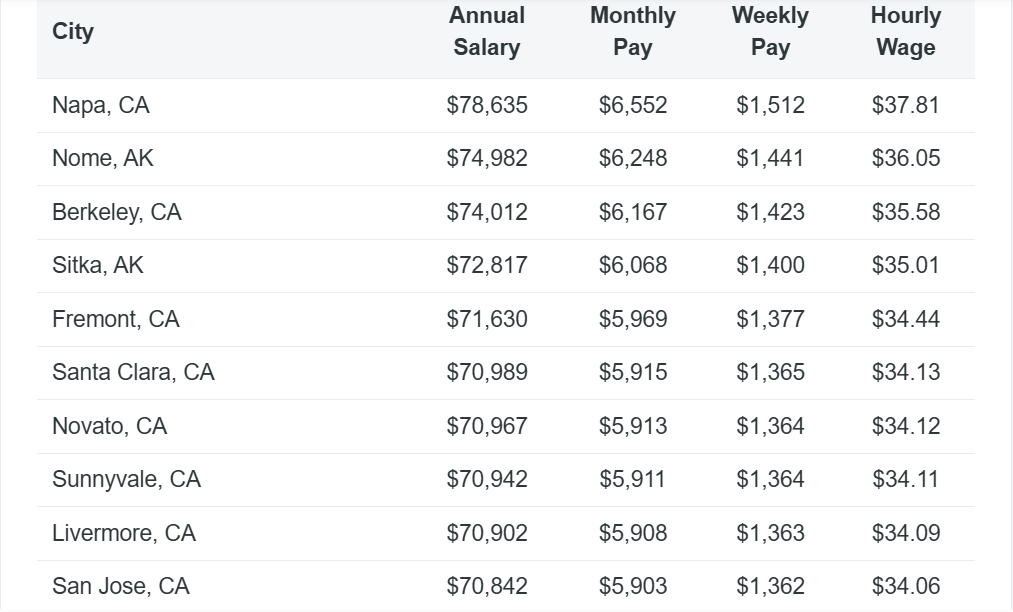This screenshot has width=1013, height=612.
Task: Click Berkeley's weekly pay $1,423
Action: coord(770,212)
